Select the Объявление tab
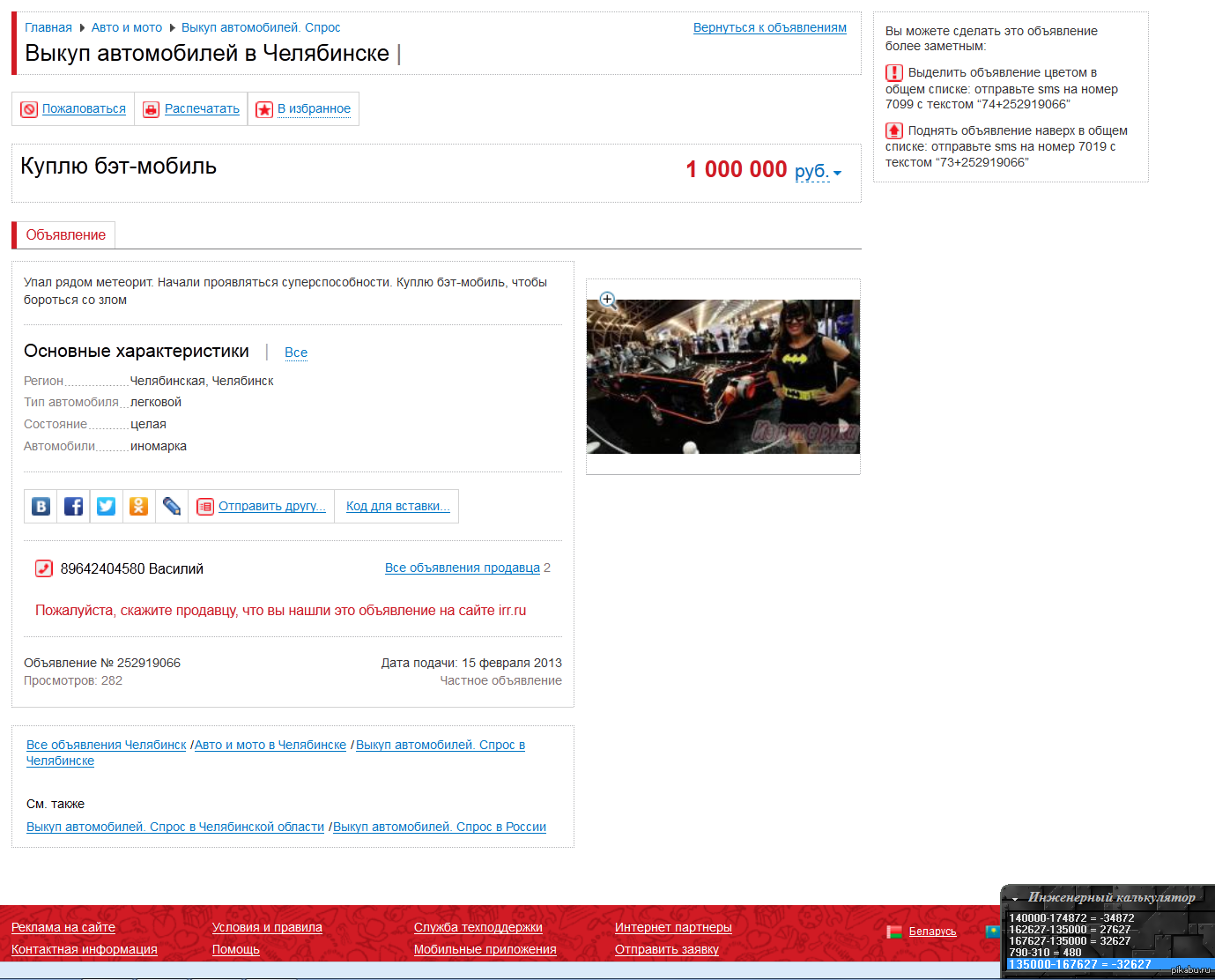This screenshot has width=1215, height=980. tap(65, 235)
